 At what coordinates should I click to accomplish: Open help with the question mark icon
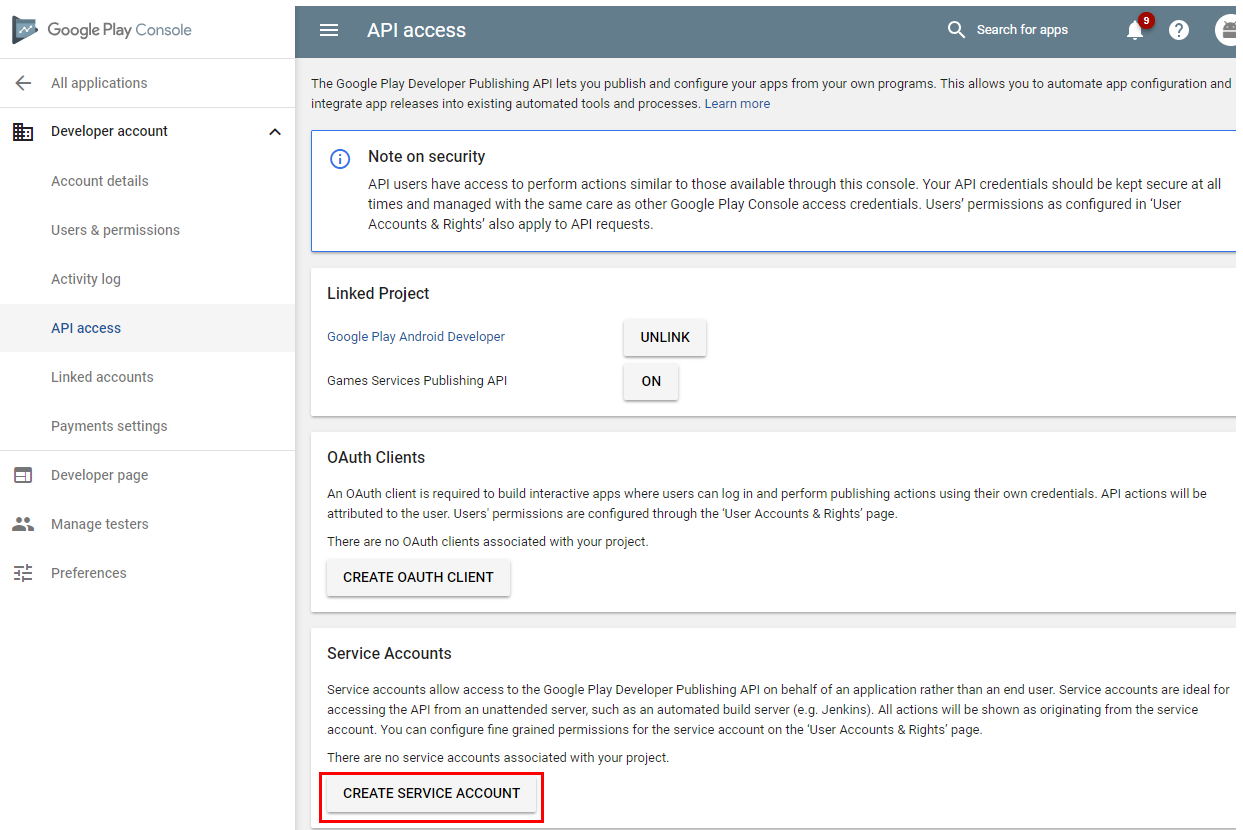tap(1179, 30)
